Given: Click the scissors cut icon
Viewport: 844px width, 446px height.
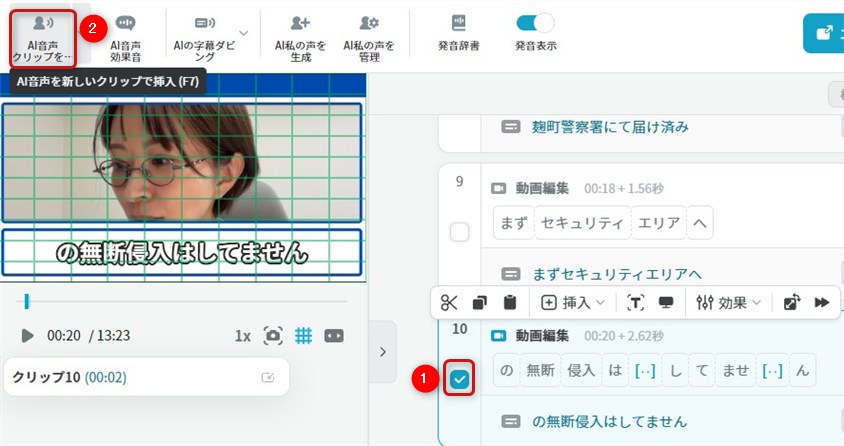Looking at the screenshot, I should point(449,302).
